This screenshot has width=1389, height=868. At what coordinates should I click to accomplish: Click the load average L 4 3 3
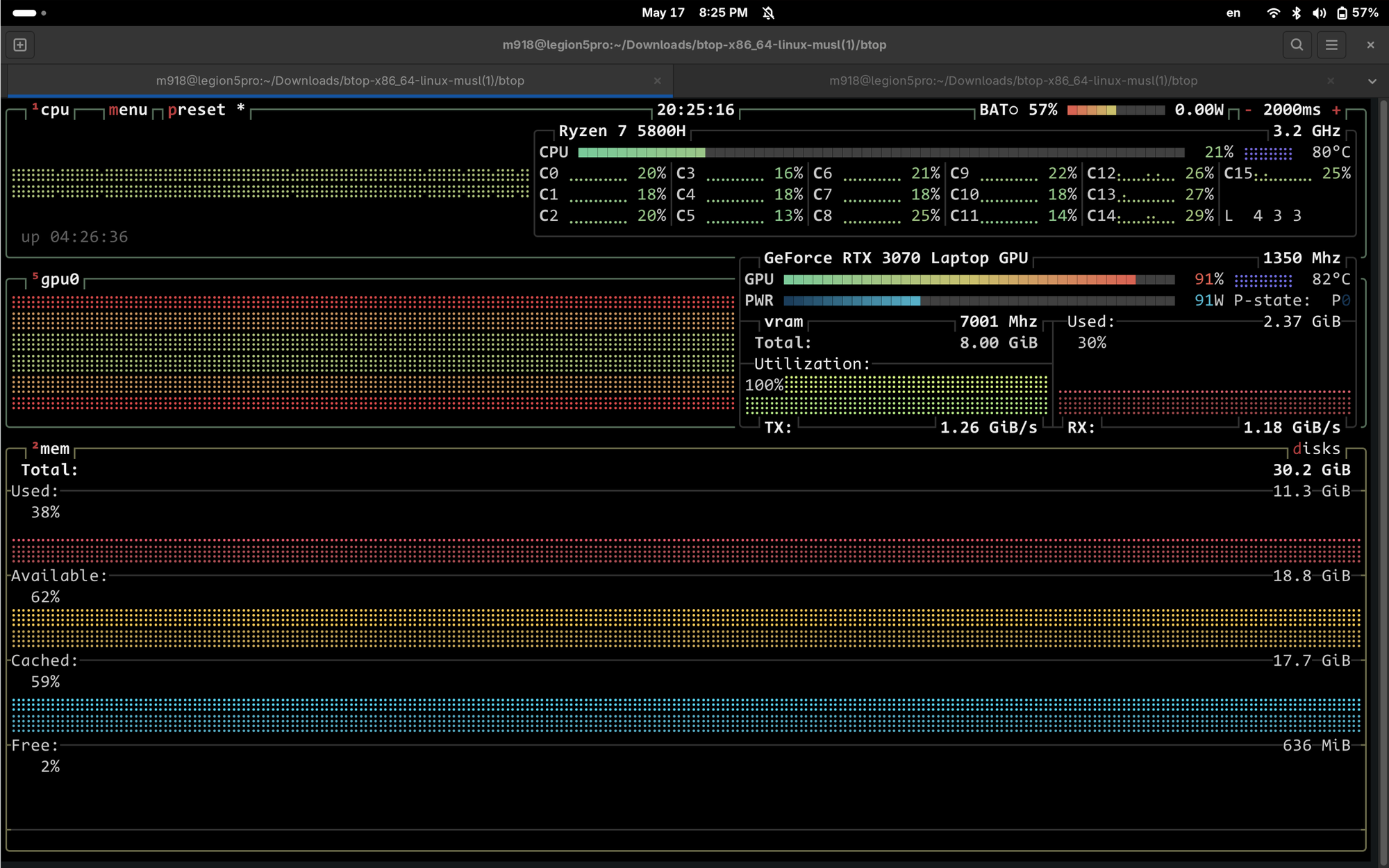[1263, 216]
